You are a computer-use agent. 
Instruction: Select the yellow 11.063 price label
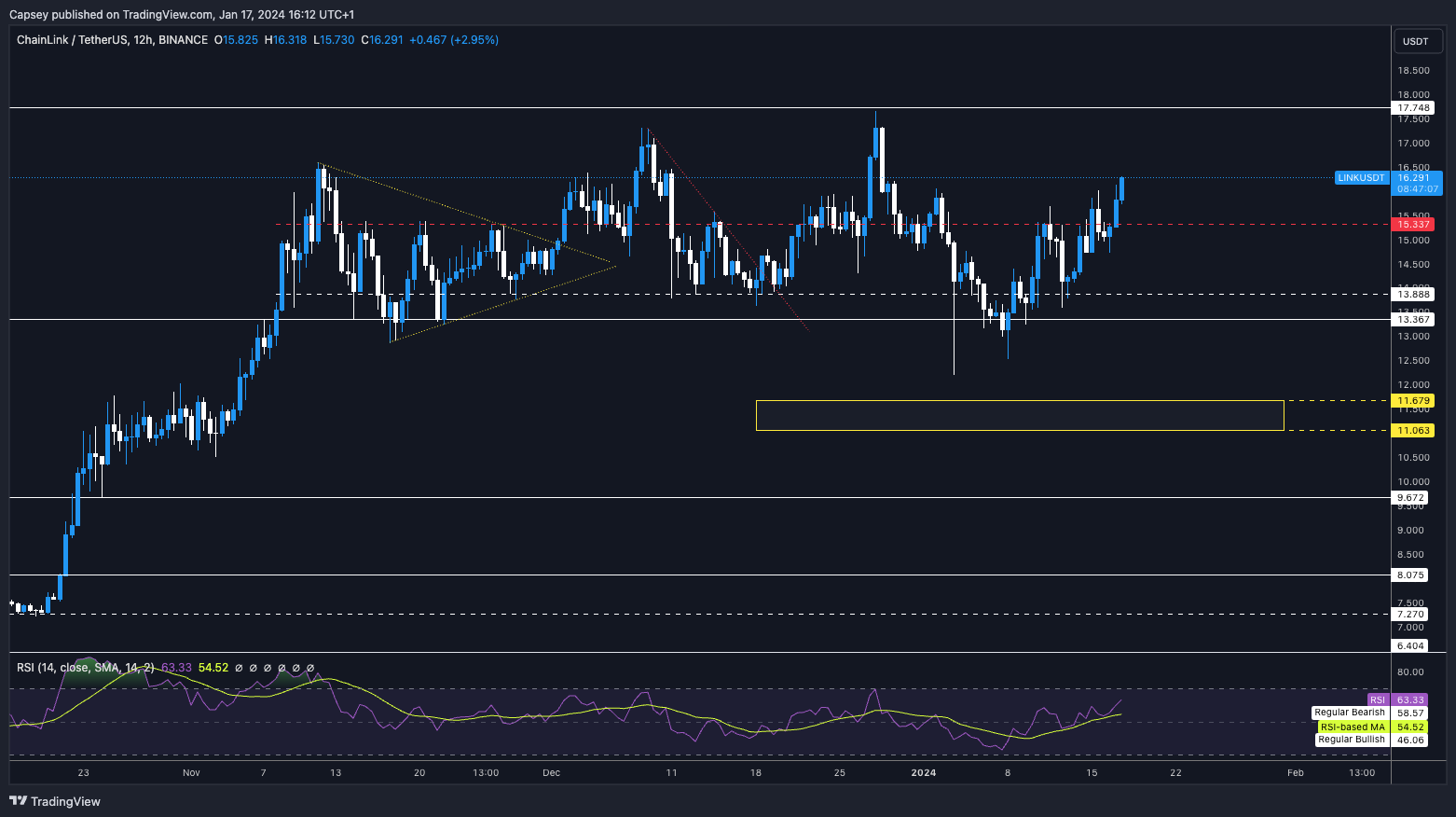(1413, 430)
